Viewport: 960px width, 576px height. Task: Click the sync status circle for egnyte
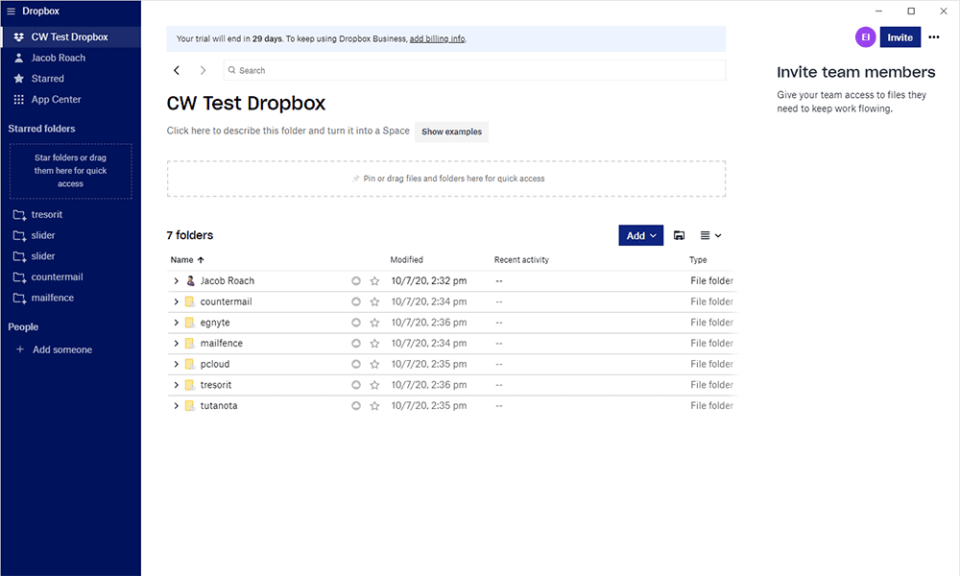[356, 323]
